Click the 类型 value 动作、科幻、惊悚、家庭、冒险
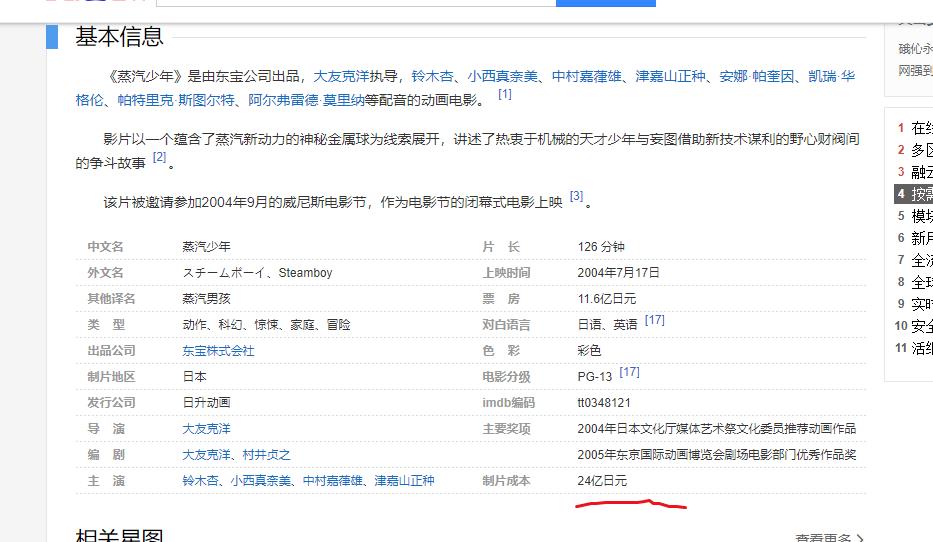The height and width of the screenshot is (542, 933). click(267, 324)
